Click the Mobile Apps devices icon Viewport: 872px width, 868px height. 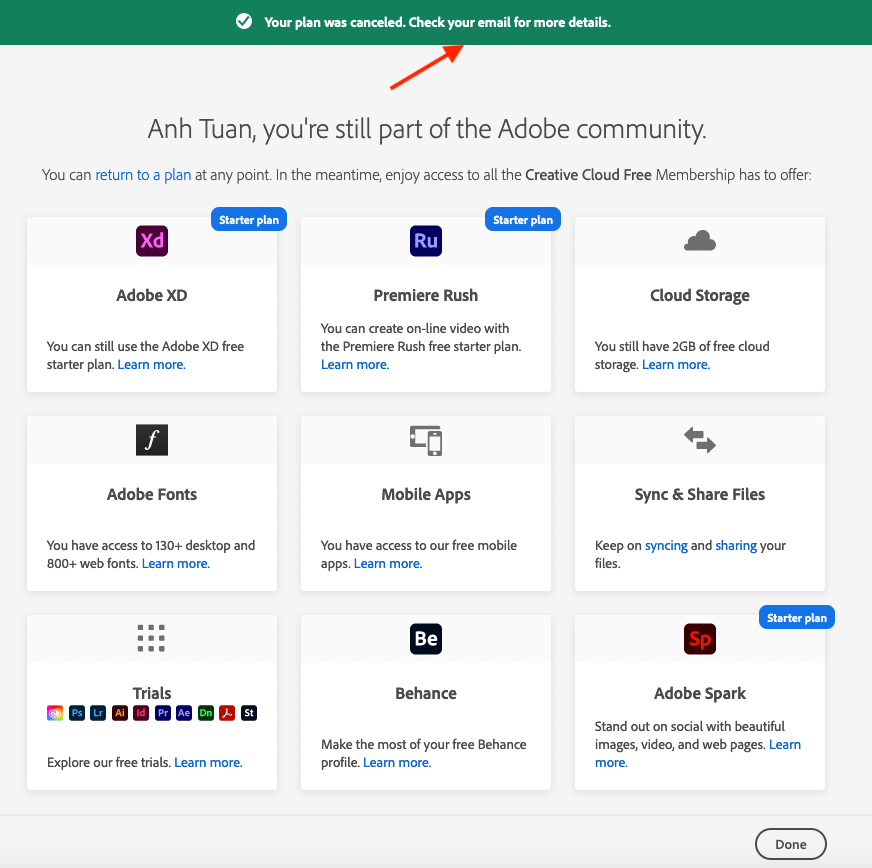coord(426,440)
